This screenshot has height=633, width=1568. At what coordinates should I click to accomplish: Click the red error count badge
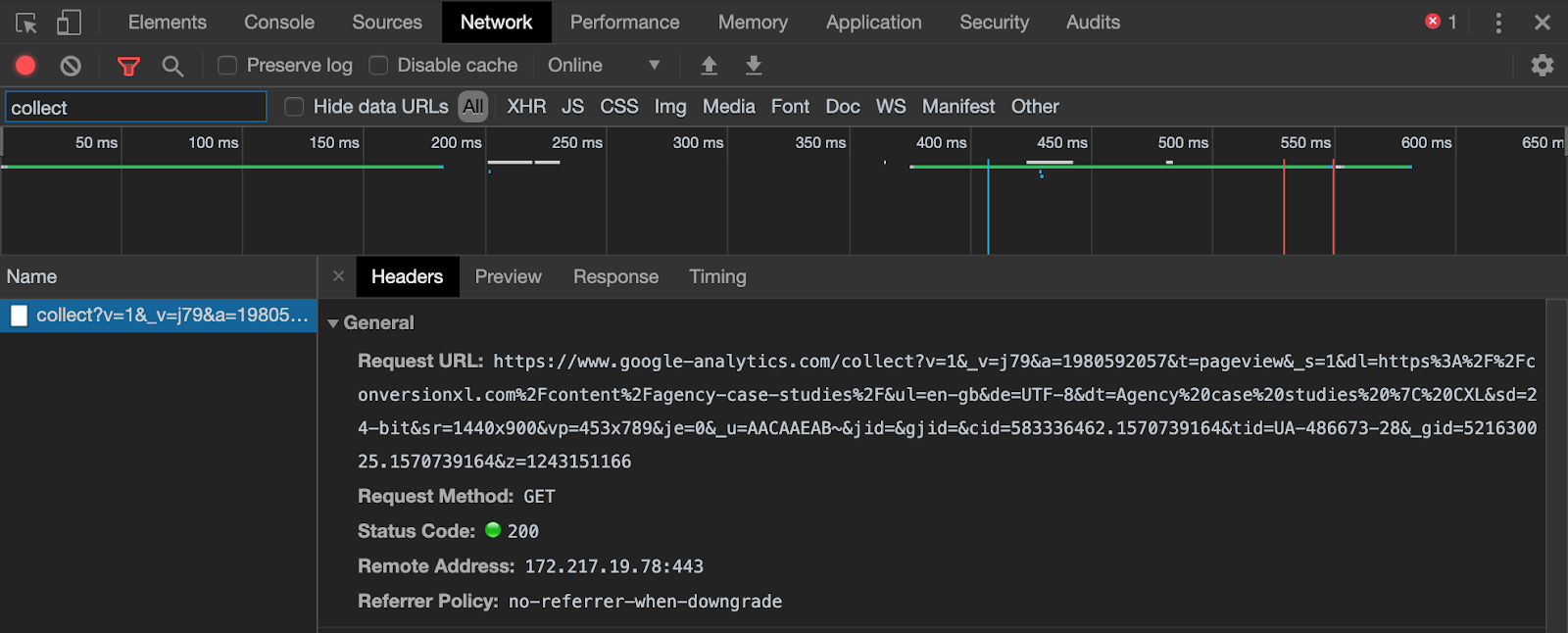[1441, 22]
